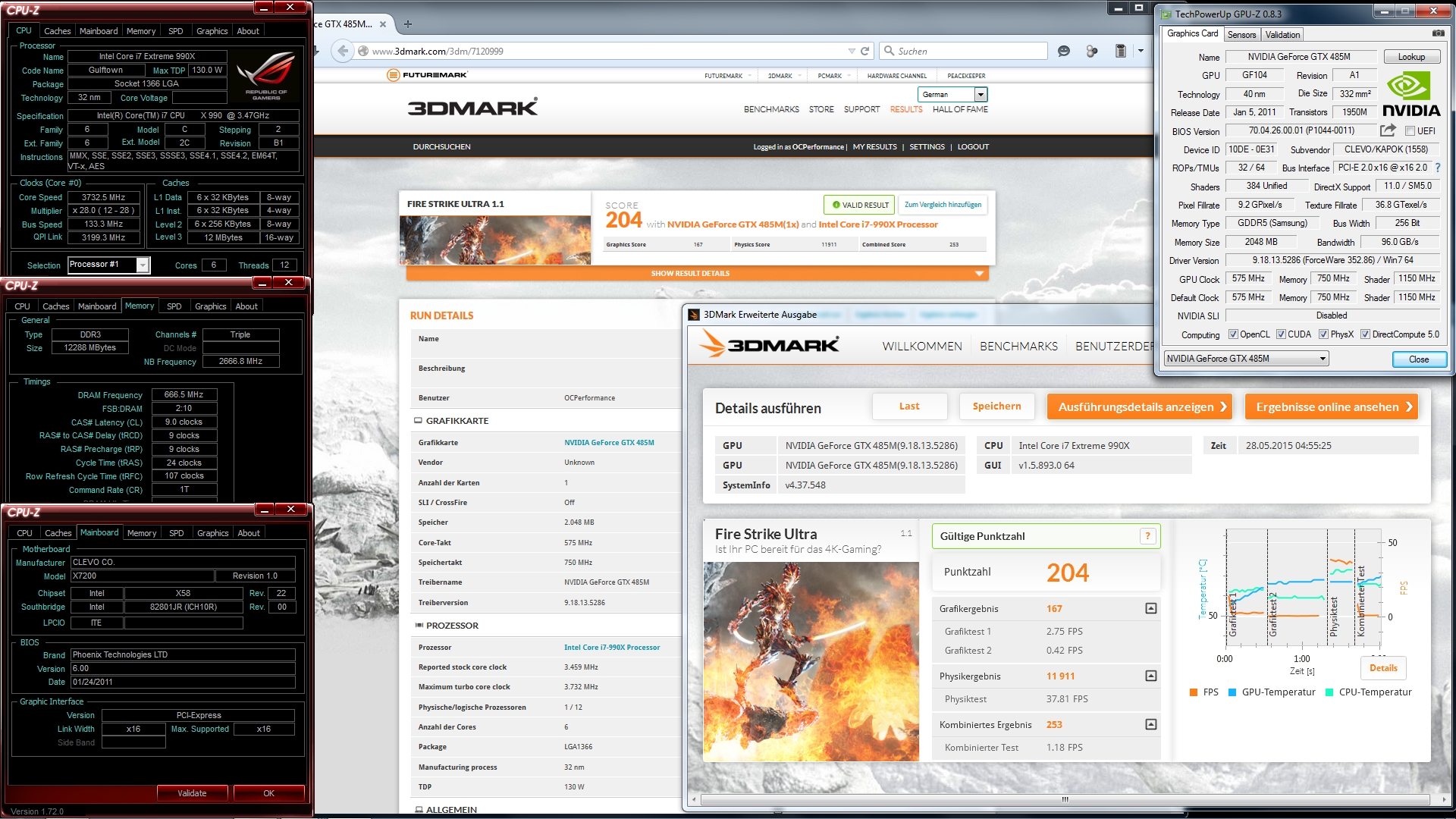Click the question mark help icon beside Gültige Punktzahl
The width and height of the screenshot is (1456, 819).
point(1148,536)
